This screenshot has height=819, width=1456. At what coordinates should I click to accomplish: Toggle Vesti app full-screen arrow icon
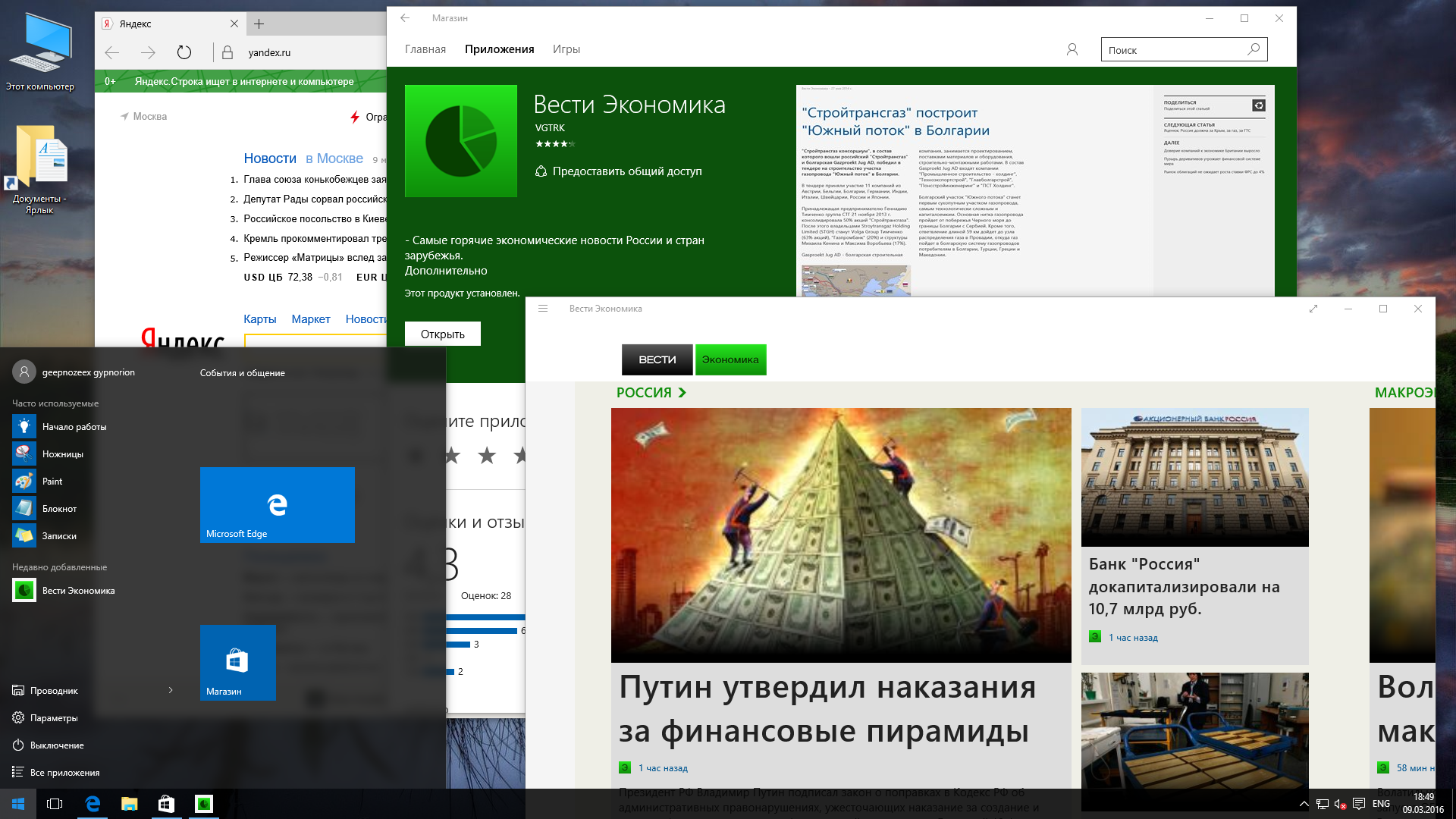[x=1313, y=309]
